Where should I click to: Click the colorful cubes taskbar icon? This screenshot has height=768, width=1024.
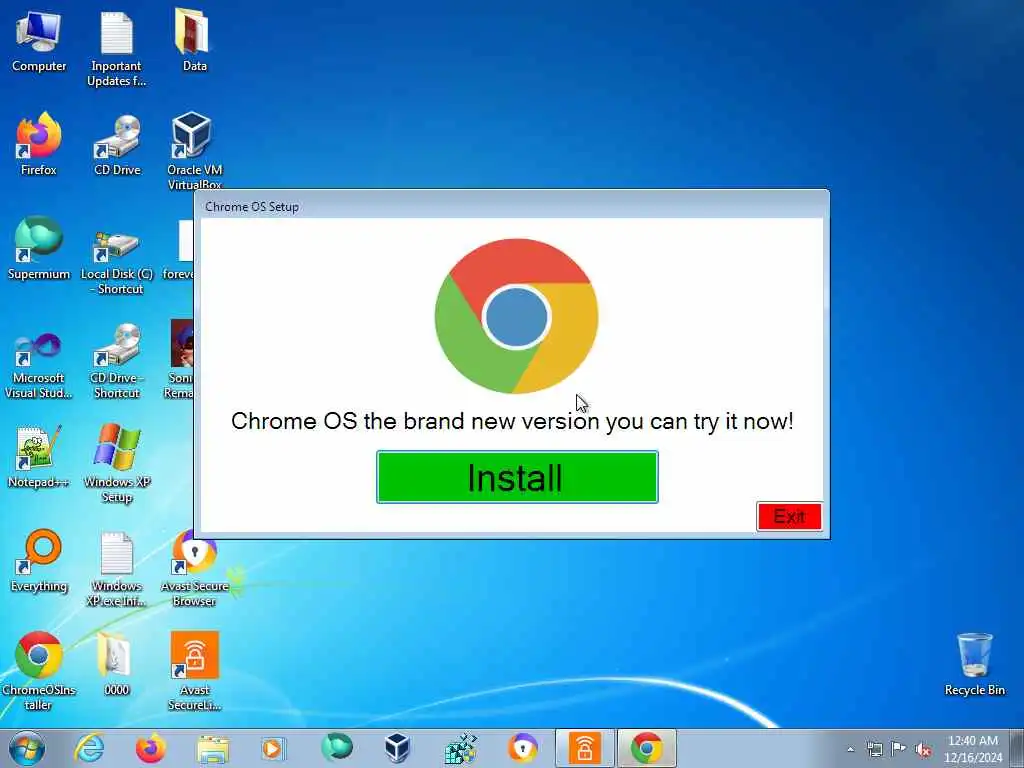pyautogui.click(x=461, y=748)
